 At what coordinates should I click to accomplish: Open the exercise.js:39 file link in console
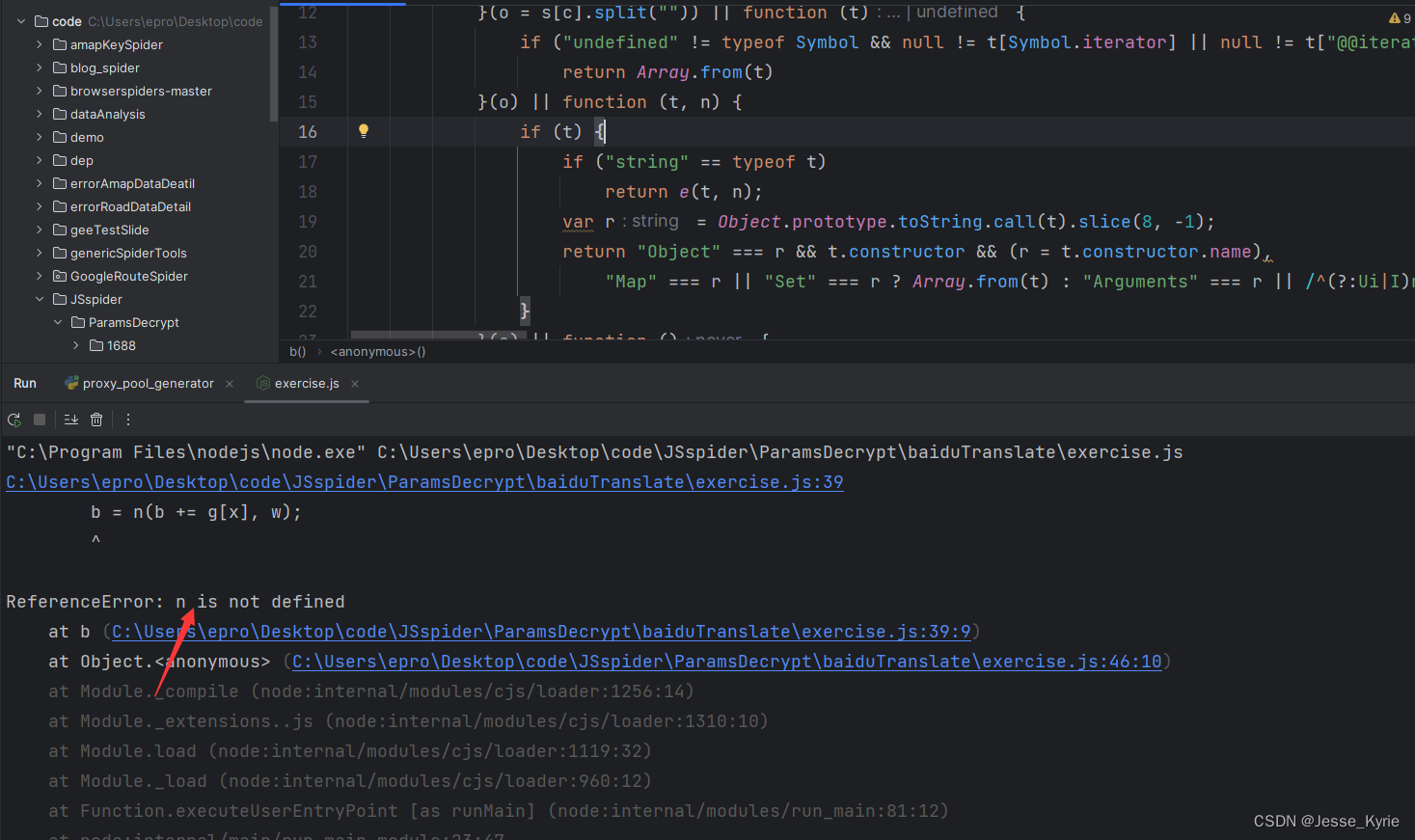tap(424, 482)
